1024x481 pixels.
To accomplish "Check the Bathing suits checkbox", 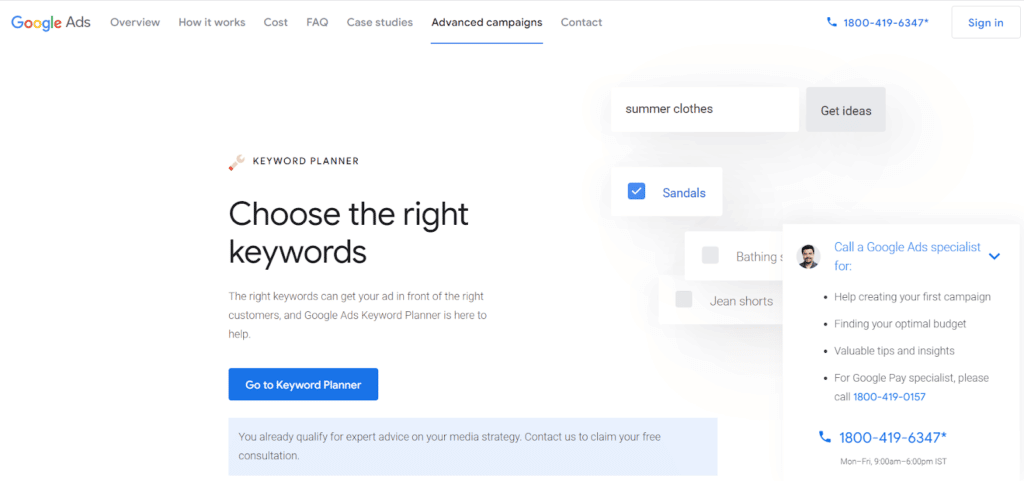I will point(710,255).
